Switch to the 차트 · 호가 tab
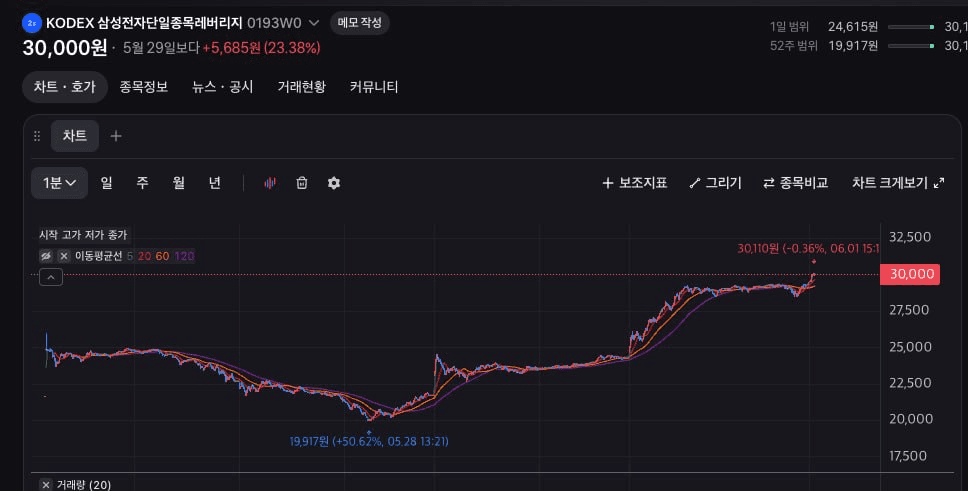Screen dimensions: 968x491 [x=65, y=87]
